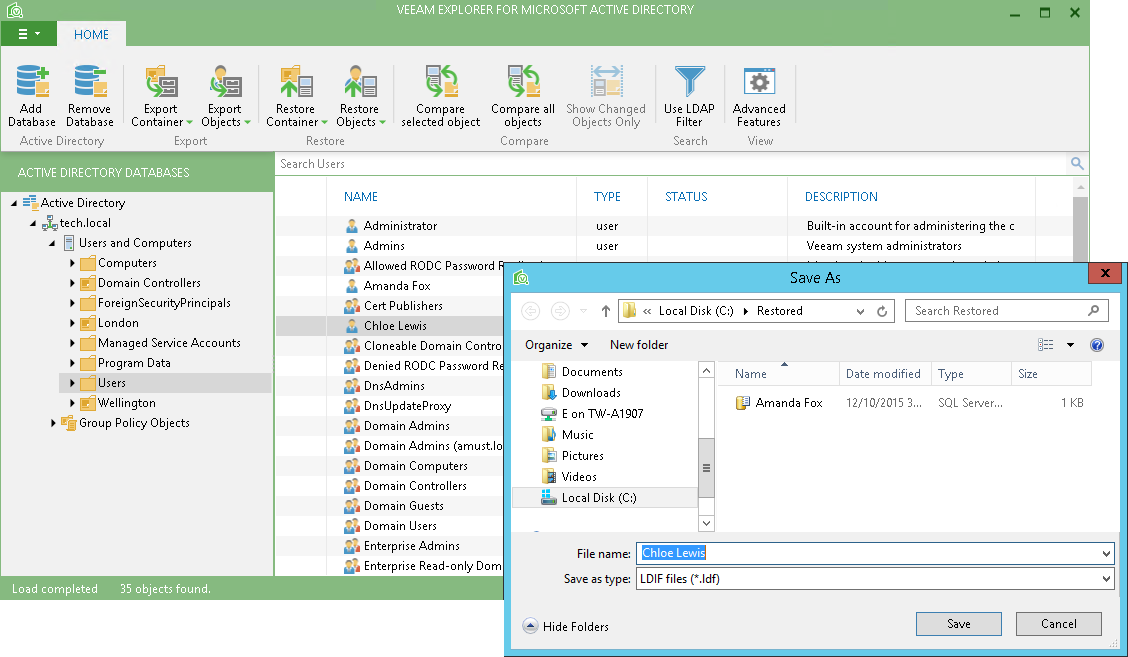The height and width of the screenshot is (657, 1128).
Task: Click the user list vertical scrollbar
Action: click(1080, 227)
